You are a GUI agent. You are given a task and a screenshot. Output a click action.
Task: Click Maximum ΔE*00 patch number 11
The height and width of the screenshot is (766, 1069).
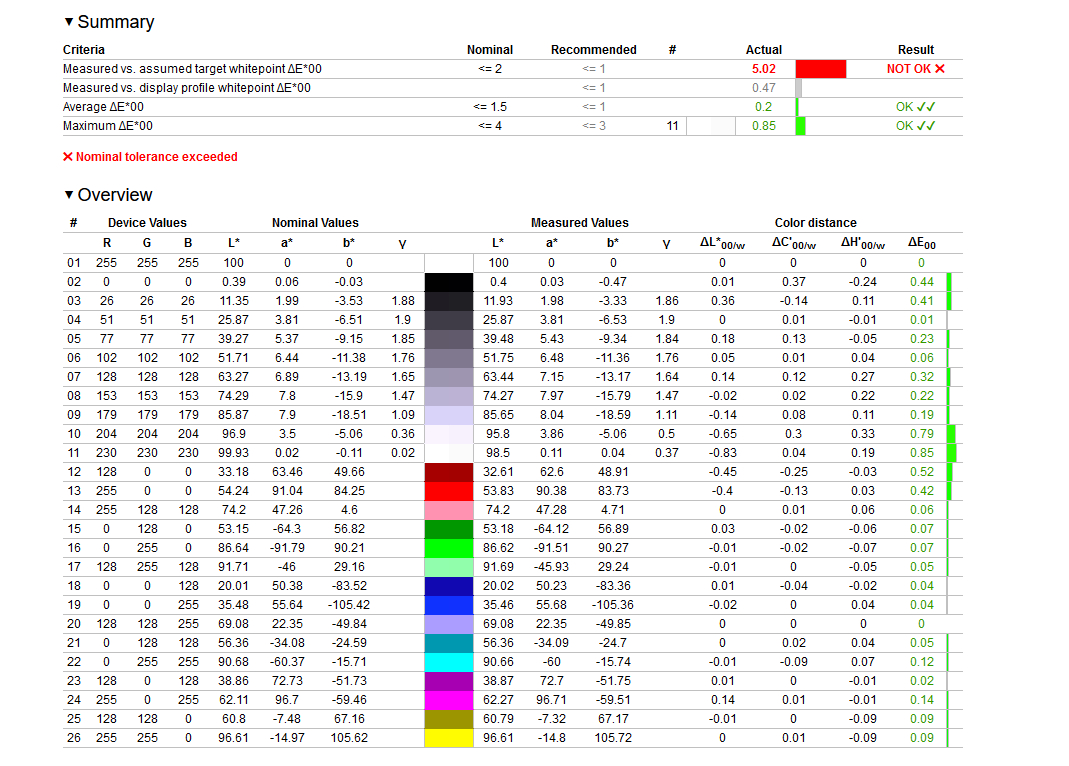click(672, 126)
